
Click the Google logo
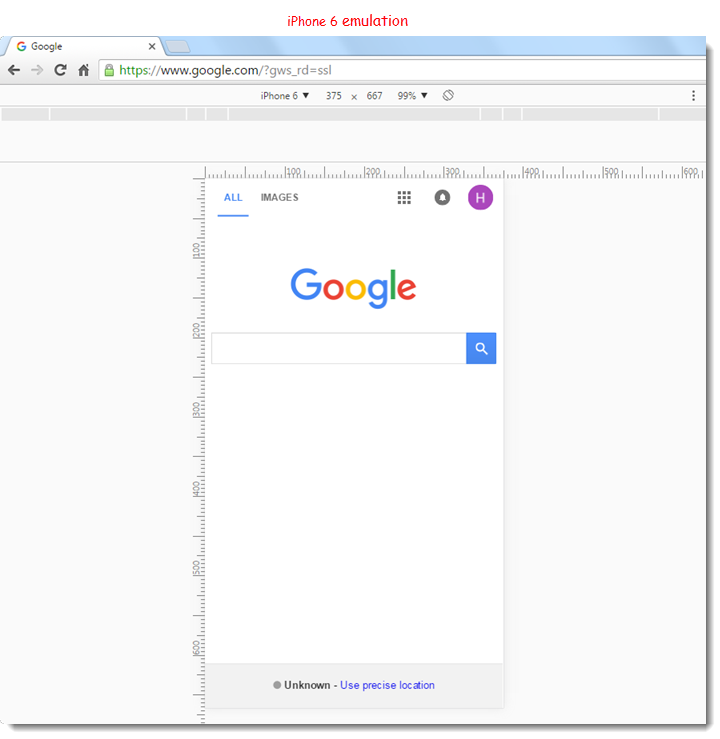pyautogui.click(x=353, y=287)
